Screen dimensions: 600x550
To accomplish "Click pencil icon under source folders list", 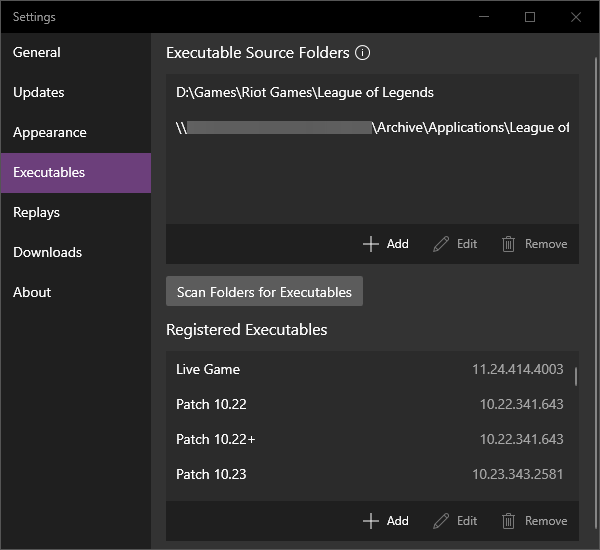I will [x=440, y=244].
